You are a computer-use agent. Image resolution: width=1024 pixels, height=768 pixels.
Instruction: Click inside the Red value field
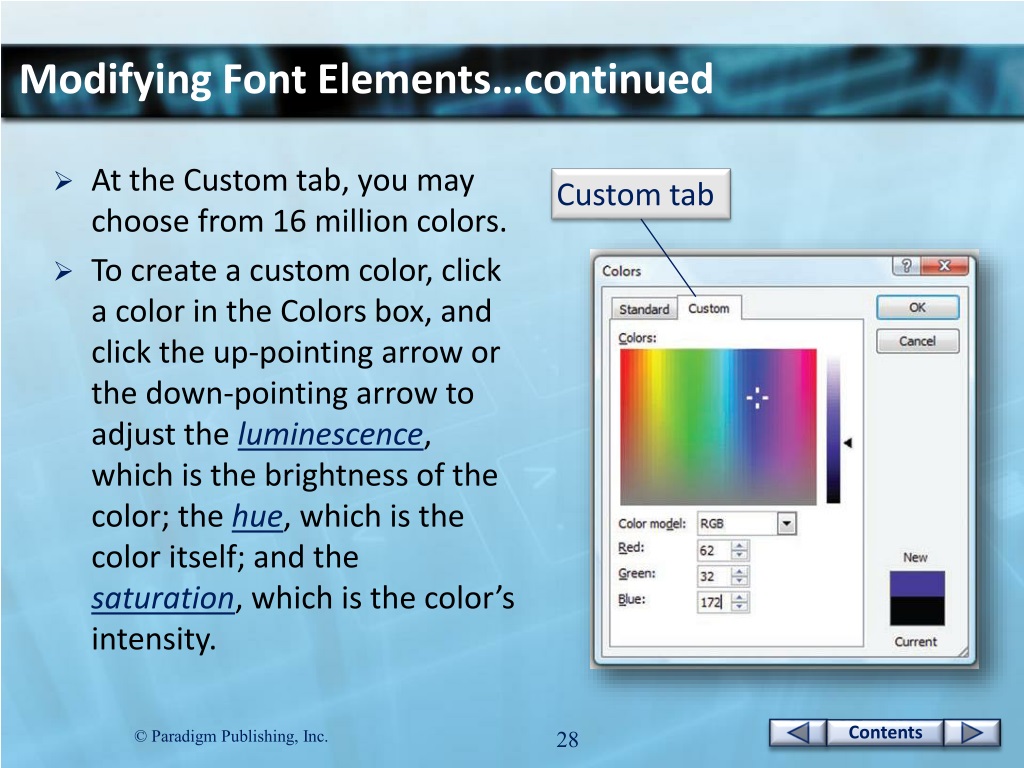[713, 550]
